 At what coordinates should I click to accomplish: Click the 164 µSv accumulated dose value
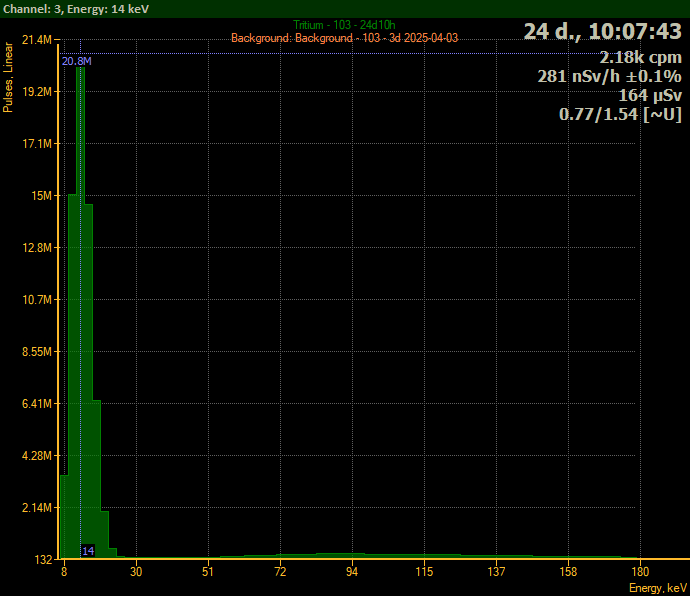[650, 96]
